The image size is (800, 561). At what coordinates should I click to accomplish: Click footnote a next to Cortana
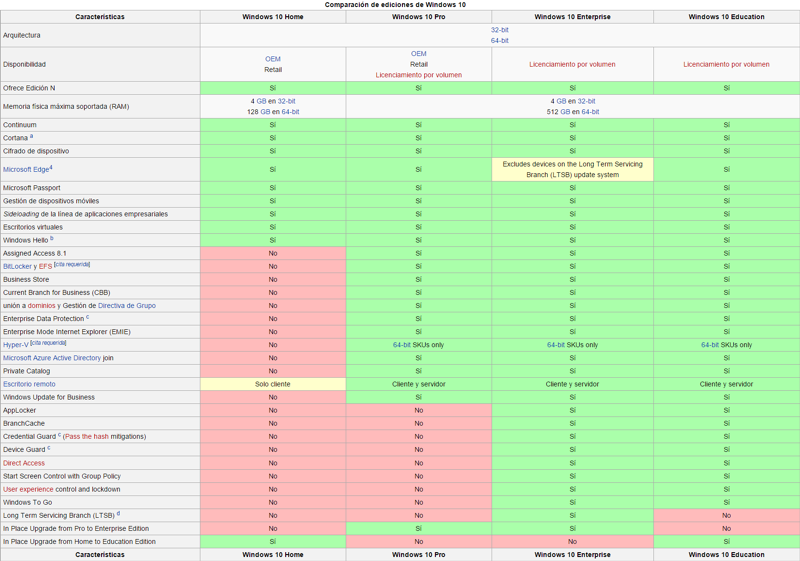32,136
